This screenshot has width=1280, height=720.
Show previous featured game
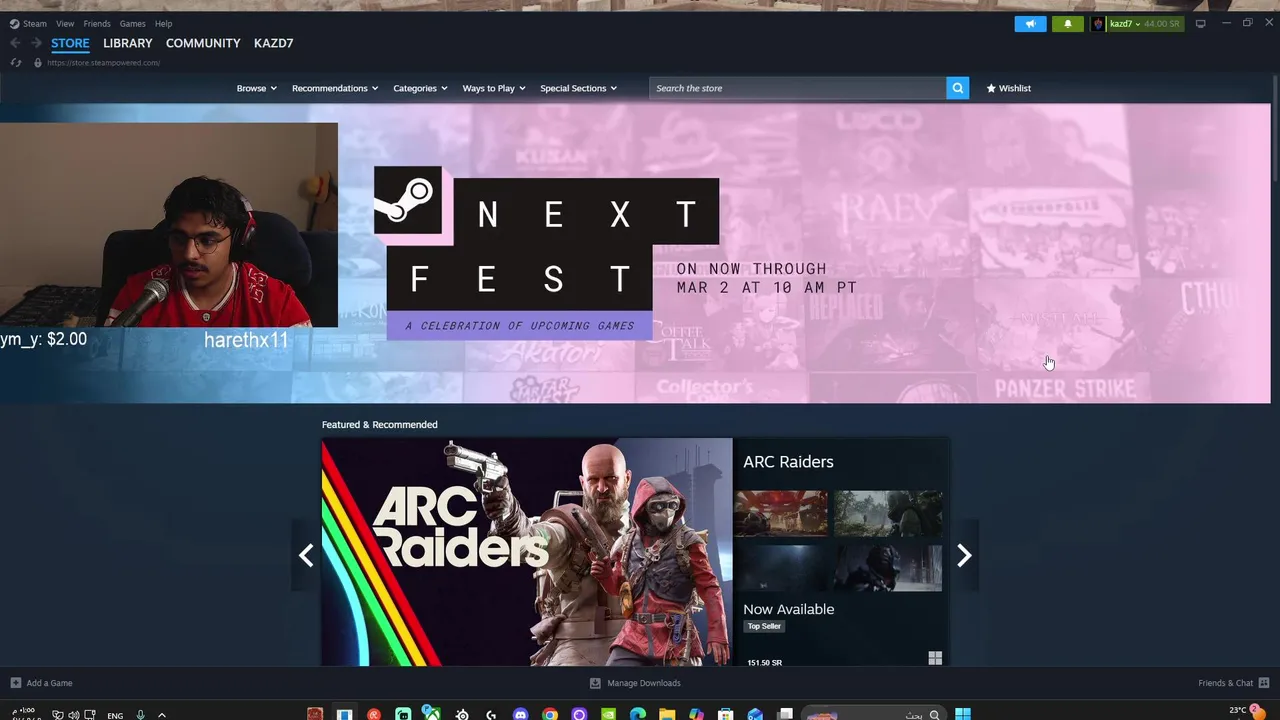[x=306, y=556]
